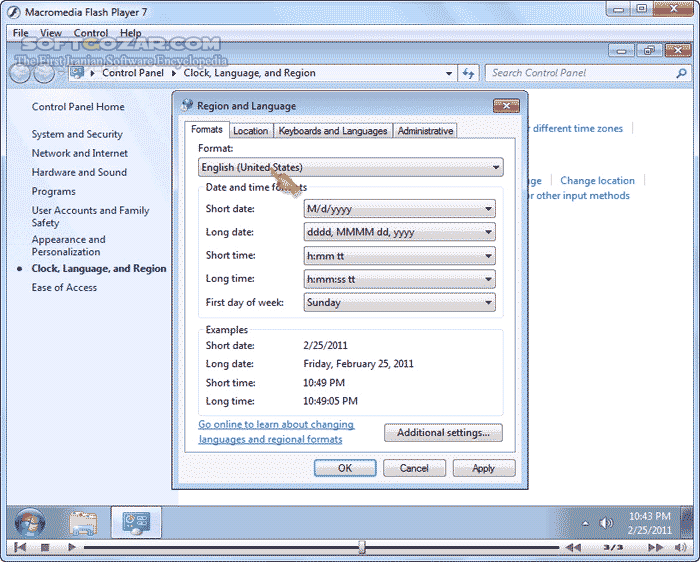The width and height of the screenshot is (700, 562).
Task: Click the volume speaker tray icon
Action: click(x=606, y=522)
